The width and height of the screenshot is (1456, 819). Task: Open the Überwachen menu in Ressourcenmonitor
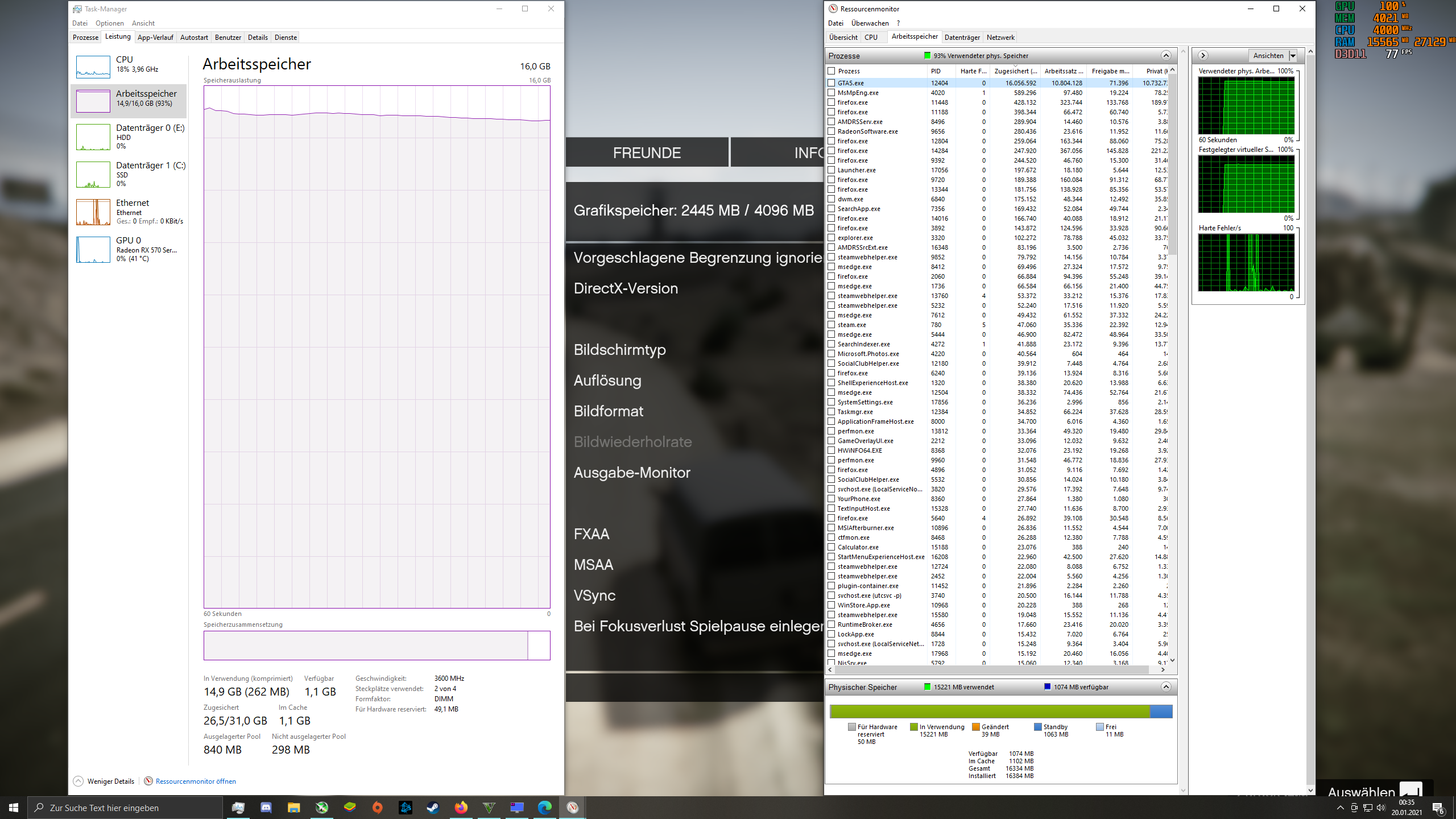870,23
